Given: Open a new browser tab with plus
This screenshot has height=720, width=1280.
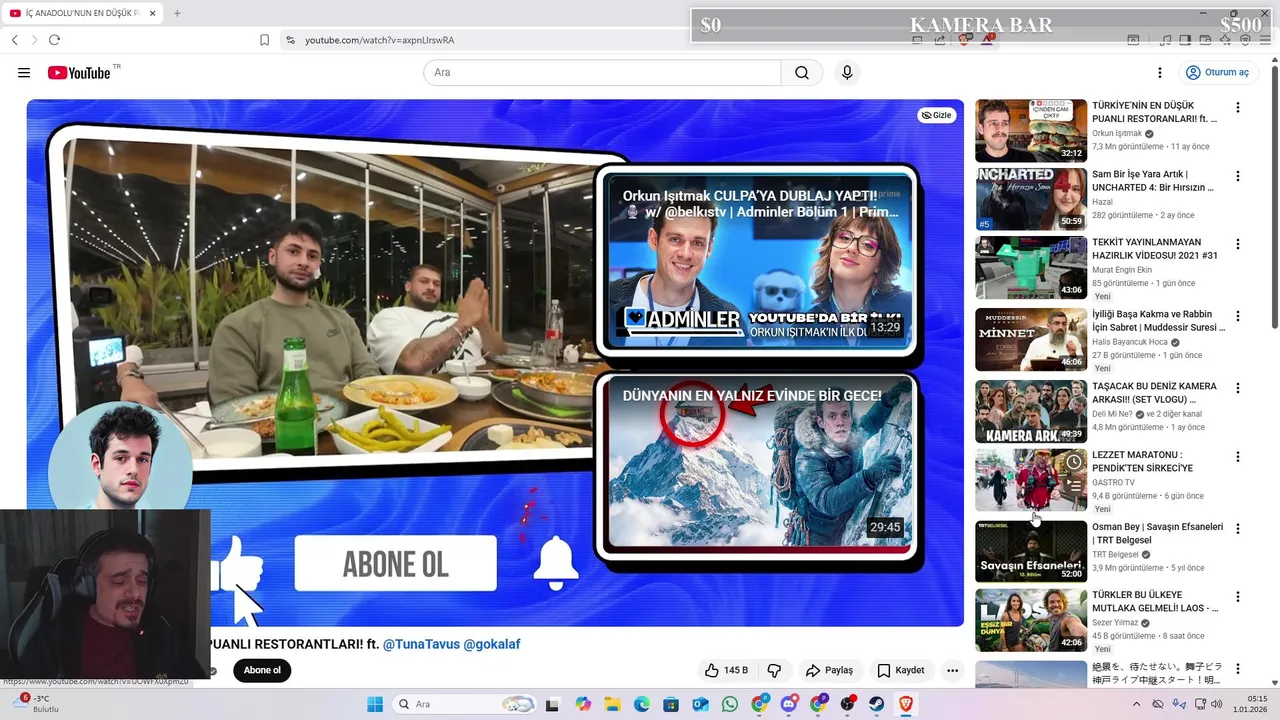Looking at the screenshot, I should point(177,13).
